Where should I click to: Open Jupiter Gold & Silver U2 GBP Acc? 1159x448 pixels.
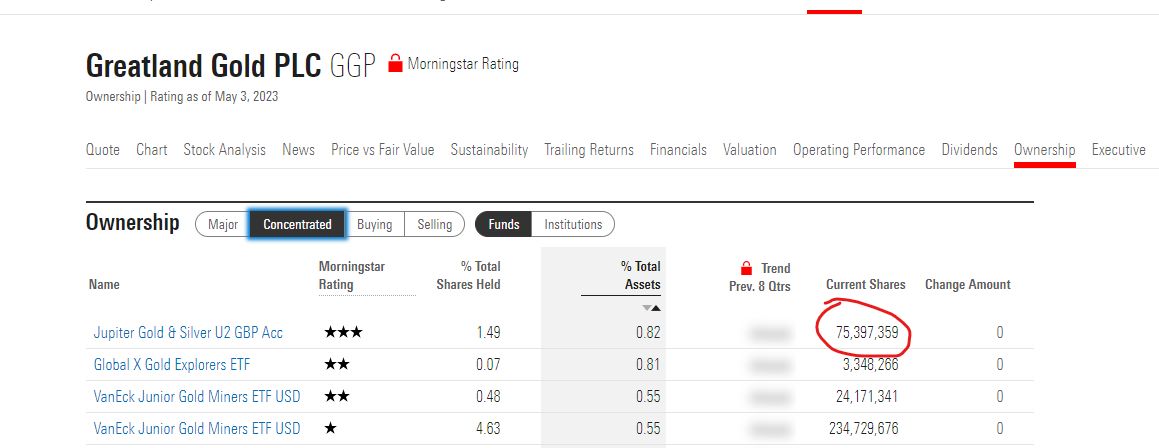188,333
